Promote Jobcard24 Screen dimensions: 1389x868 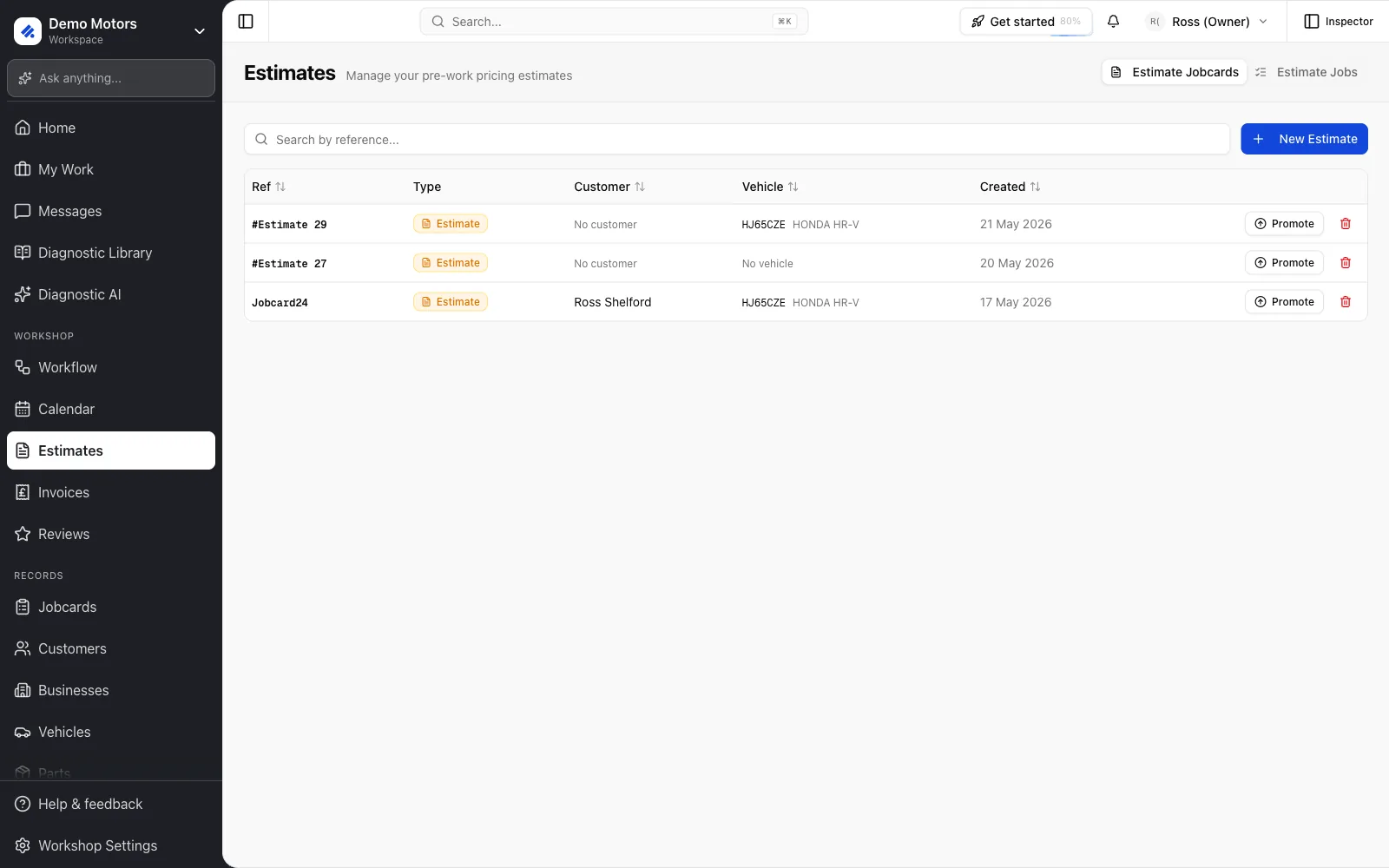coord(1284,302)
